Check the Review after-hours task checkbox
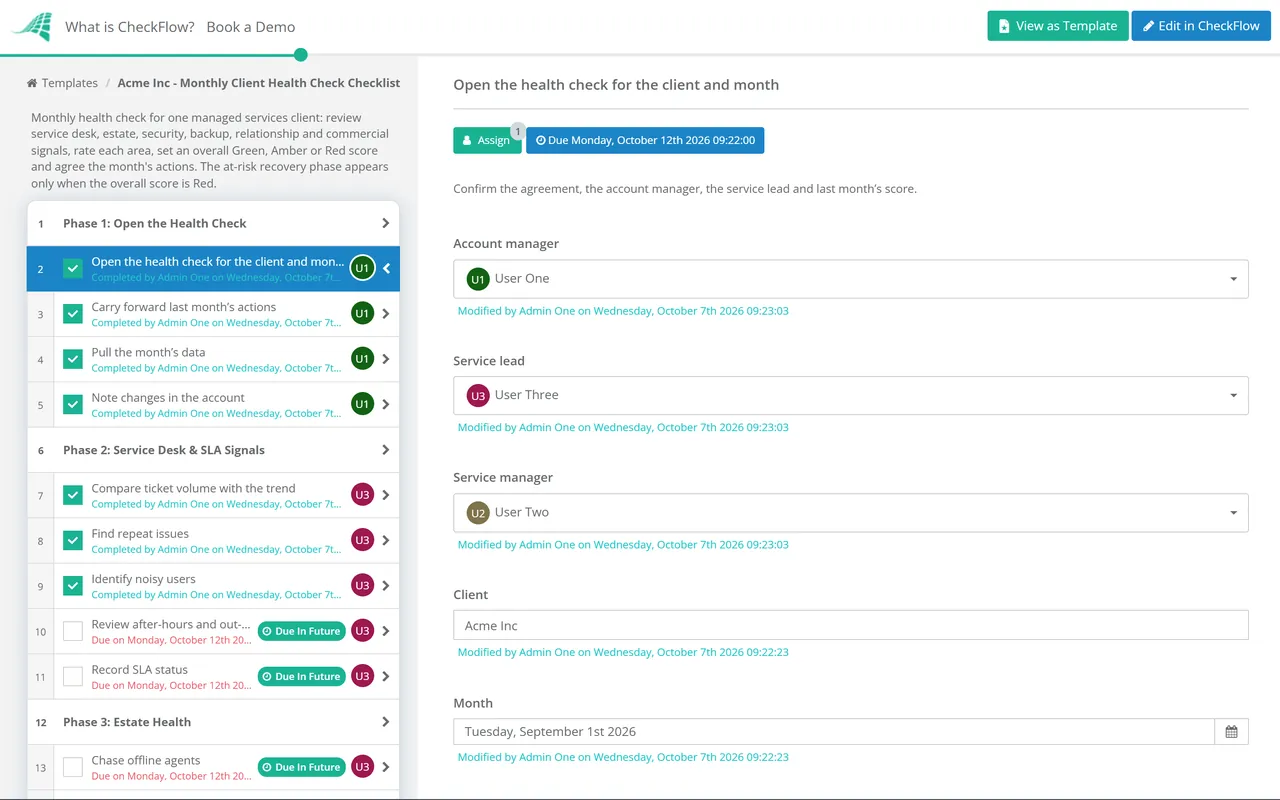Image resolution: width=1280 pixels, height=800 pixels. [73, 631]
